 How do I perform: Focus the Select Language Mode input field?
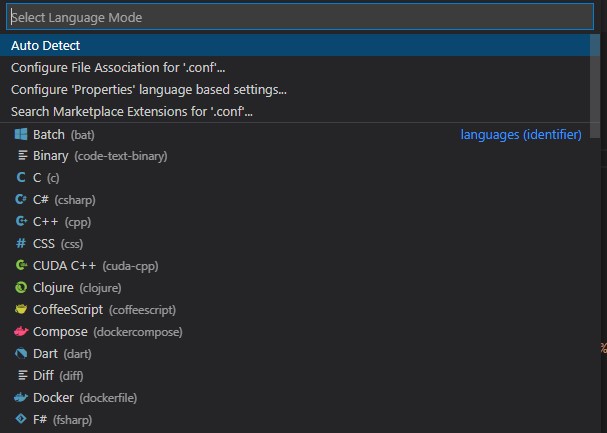click(x=300, y=17)
